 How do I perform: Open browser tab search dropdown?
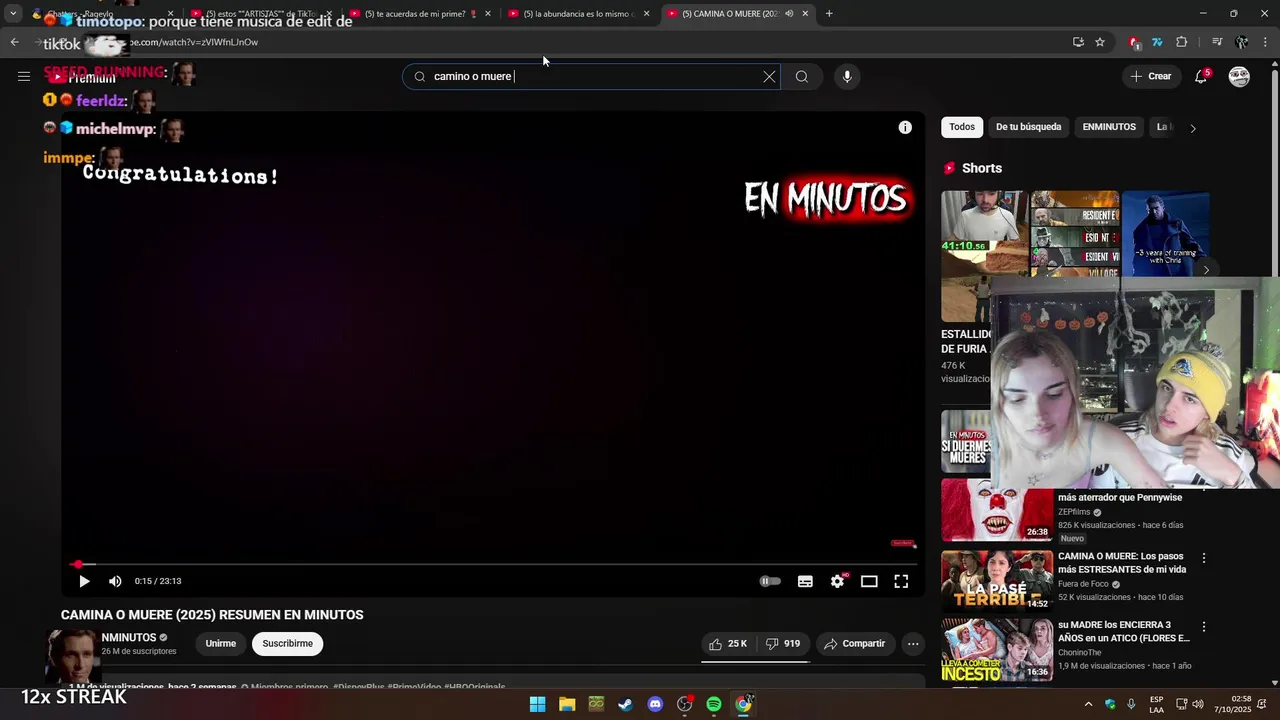13,14
